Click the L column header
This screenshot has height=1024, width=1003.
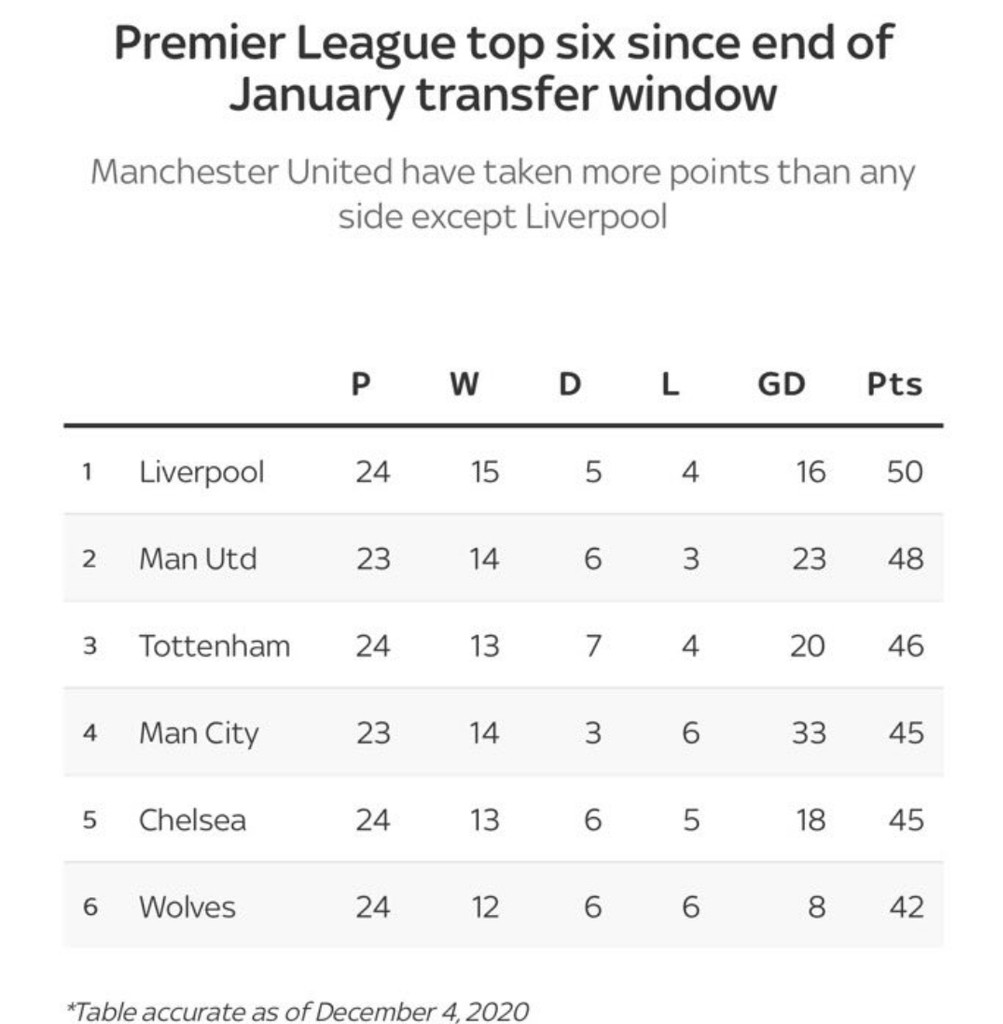point(670,385)
